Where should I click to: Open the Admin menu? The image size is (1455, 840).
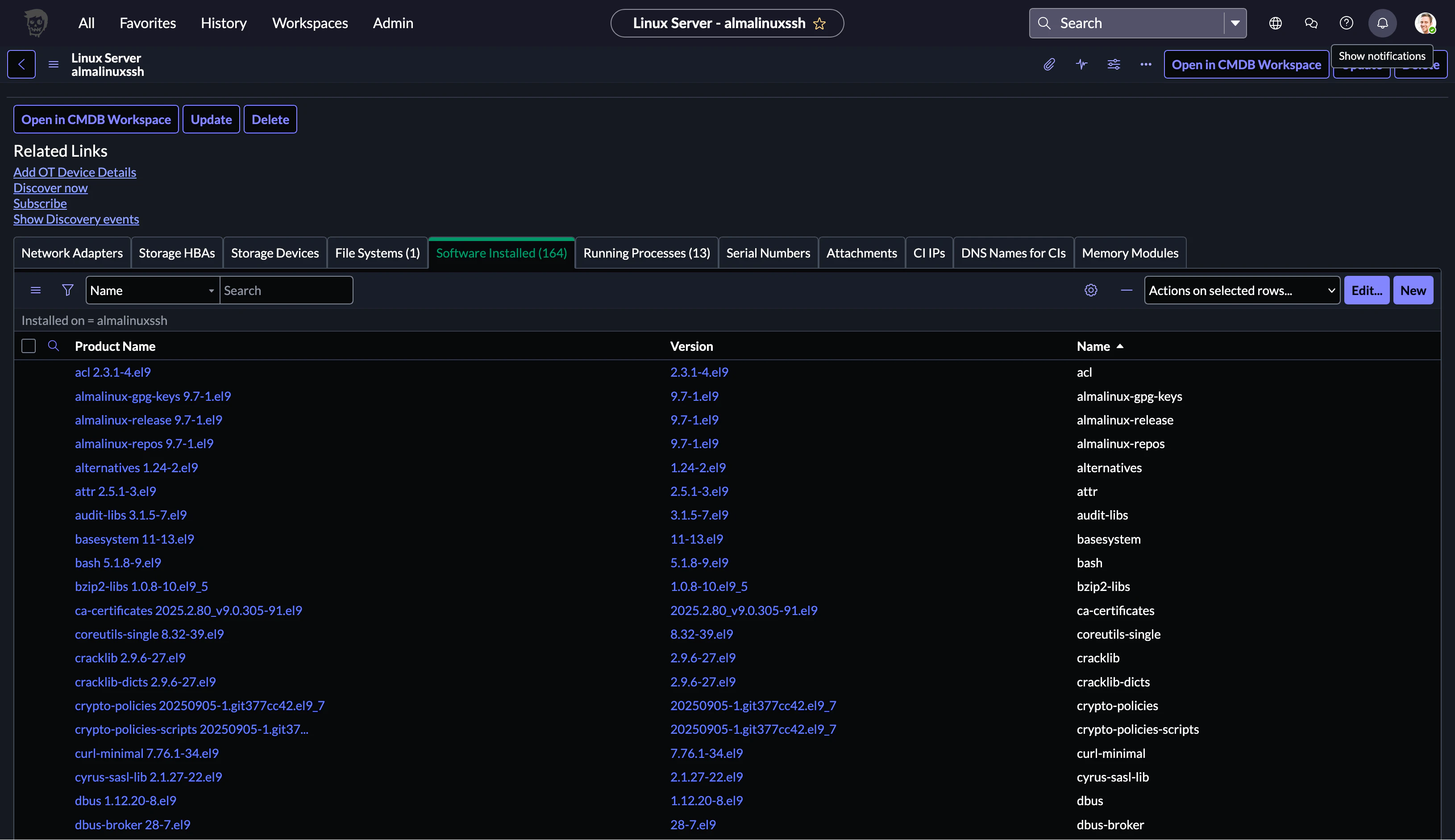[393, 23]
